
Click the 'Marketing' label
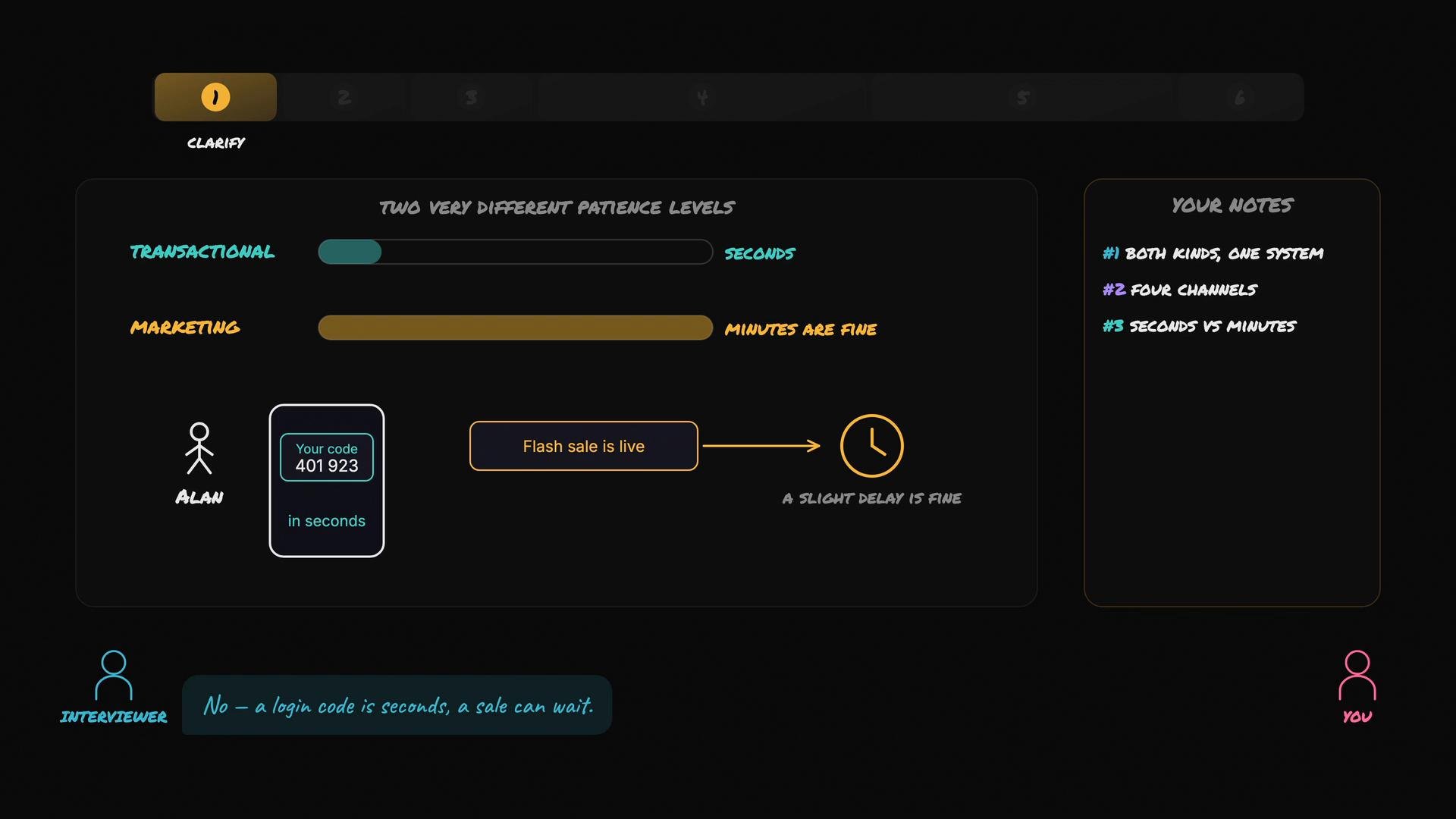(185, 328)
